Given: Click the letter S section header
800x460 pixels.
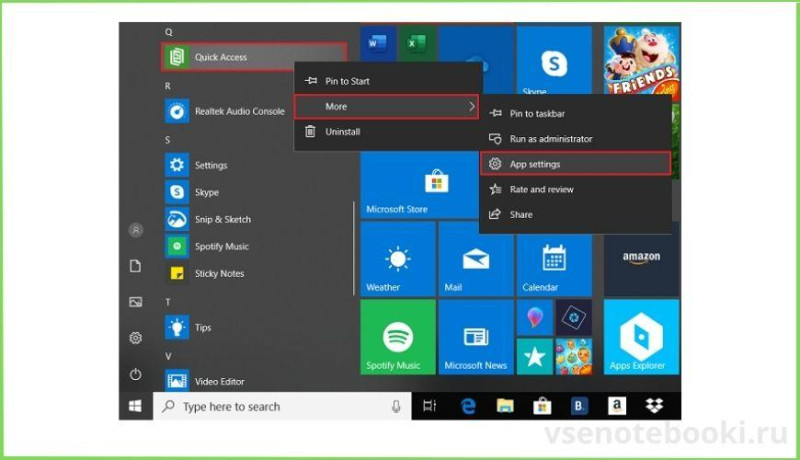Looking at the screenshot, I should (167, 140).
